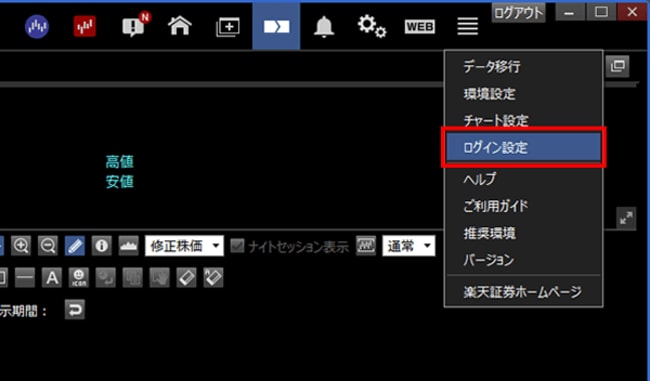Select バージョン menu item
The width and height of the screenshot is (650, 381).
(524, 260)
